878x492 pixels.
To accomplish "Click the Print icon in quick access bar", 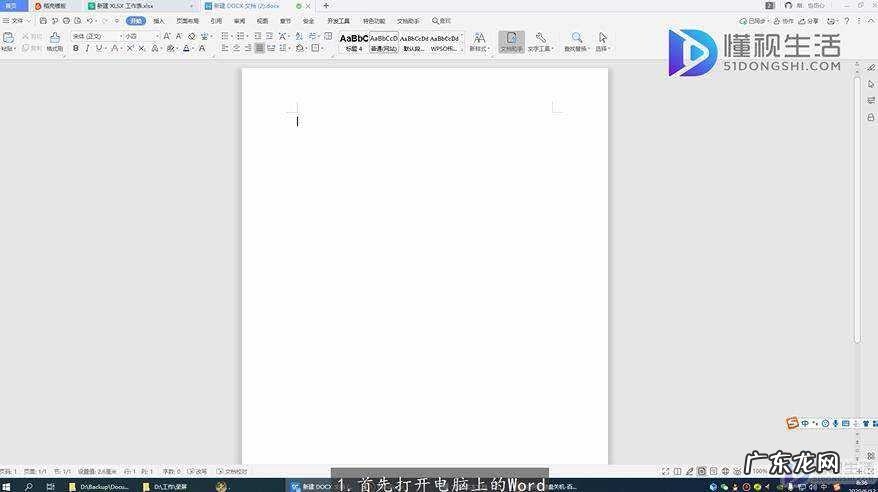I will (66, 21).
